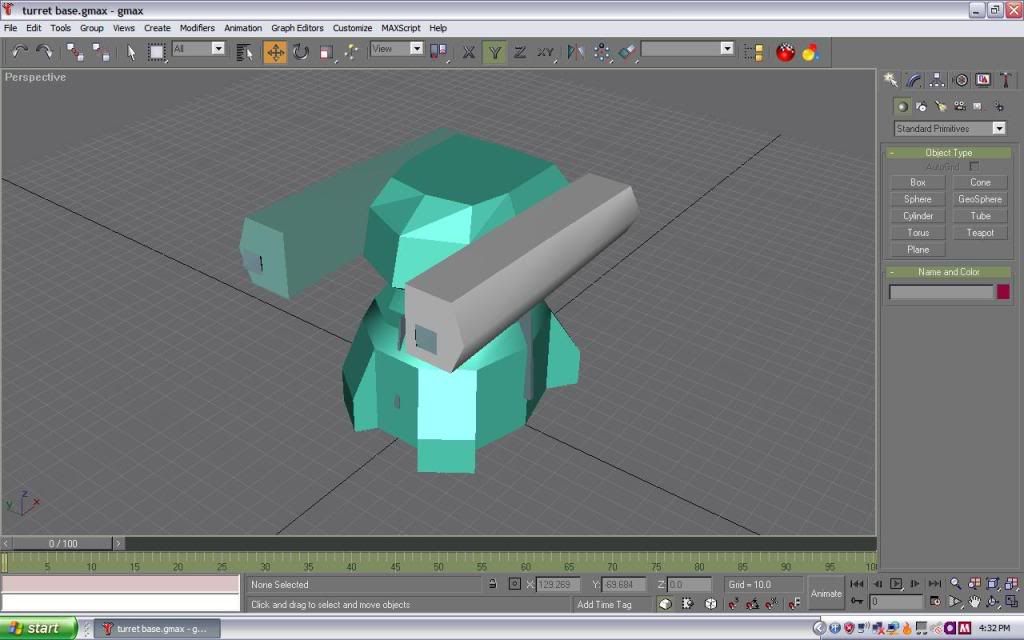Click the Redo arrow icon
The height and width of the screenshot is (640, 1024).
click(44, 52)
